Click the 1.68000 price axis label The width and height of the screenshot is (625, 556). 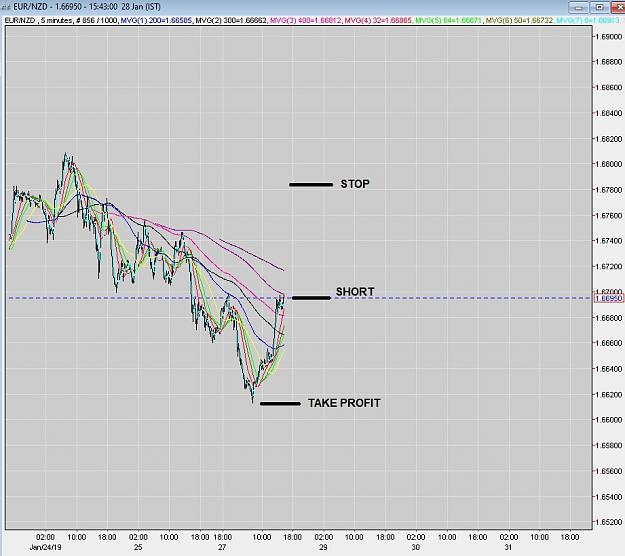coord(608,164)
